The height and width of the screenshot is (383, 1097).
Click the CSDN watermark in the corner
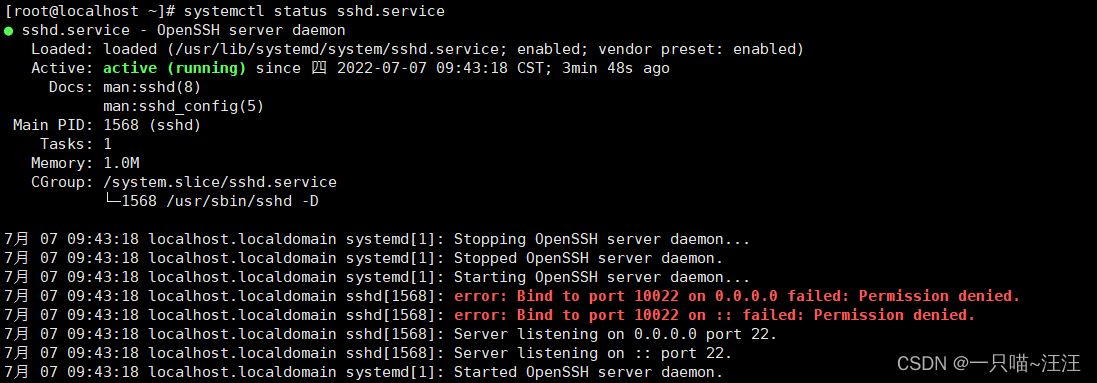pyautogui.click(x=989, y=363)
